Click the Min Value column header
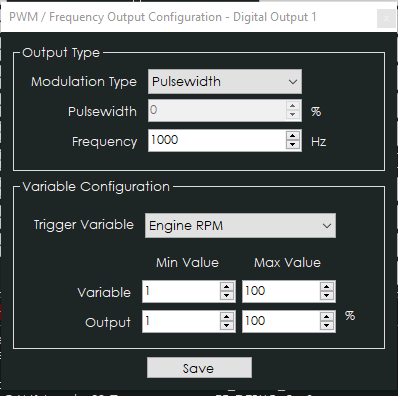398x396 pixels. point(187,263)
